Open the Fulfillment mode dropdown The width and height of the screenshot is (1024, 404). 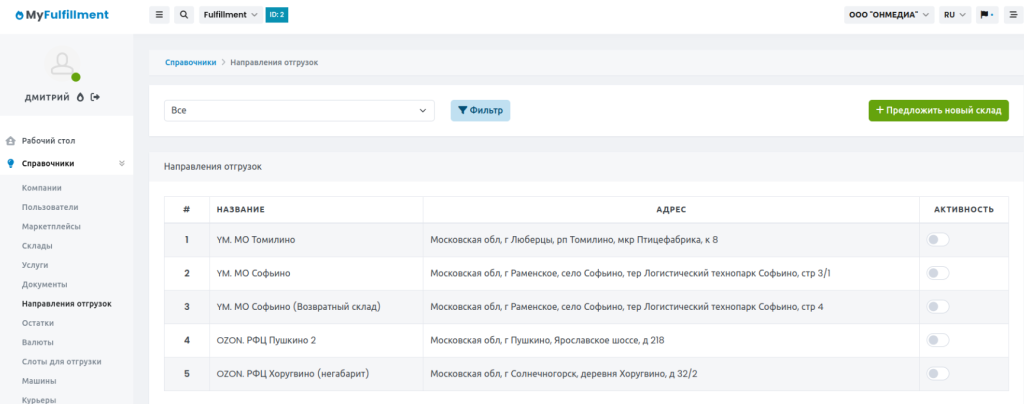pyautogui.click(x=230, y=15)
